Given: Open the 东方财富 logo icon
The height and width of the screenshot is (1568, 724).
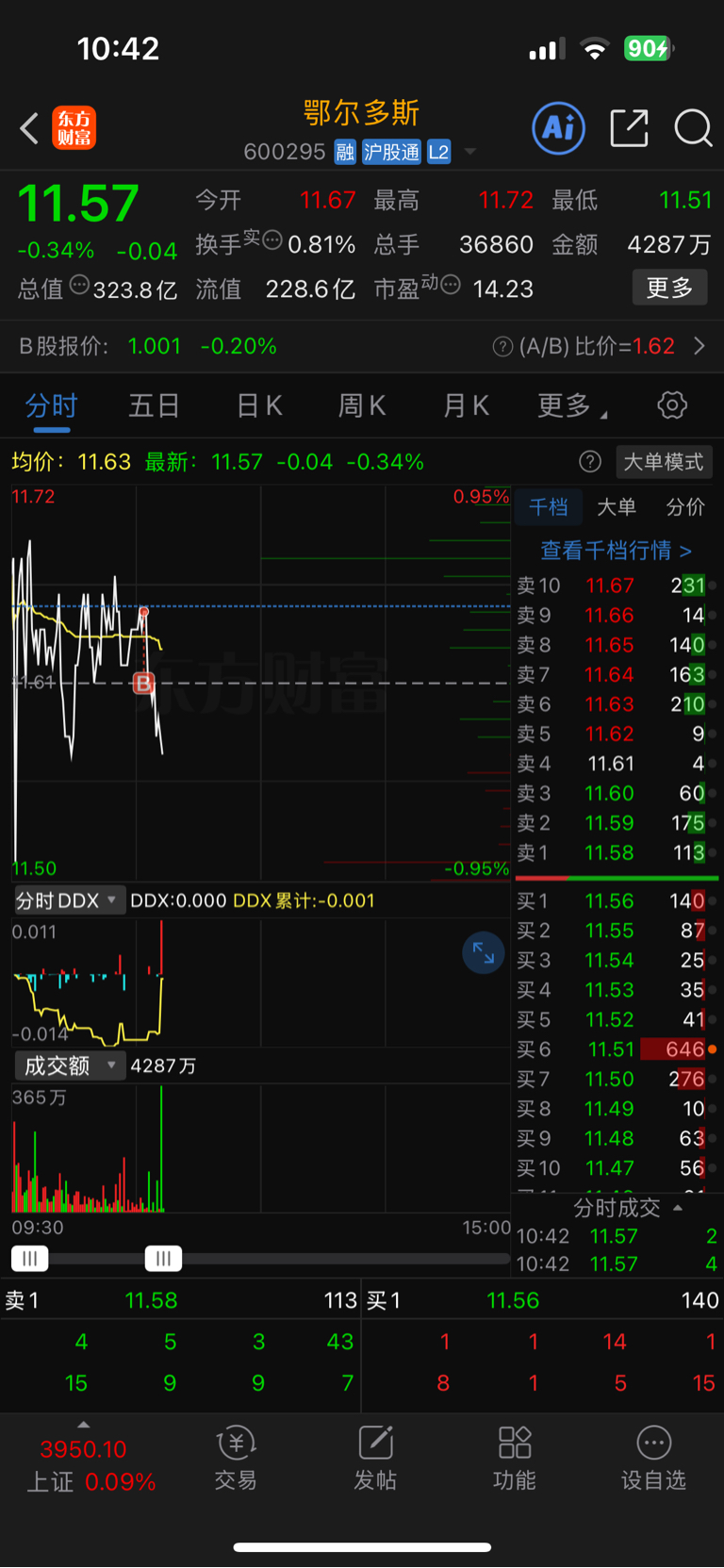Looking at the screenshot, I should [x=74, y=128].
